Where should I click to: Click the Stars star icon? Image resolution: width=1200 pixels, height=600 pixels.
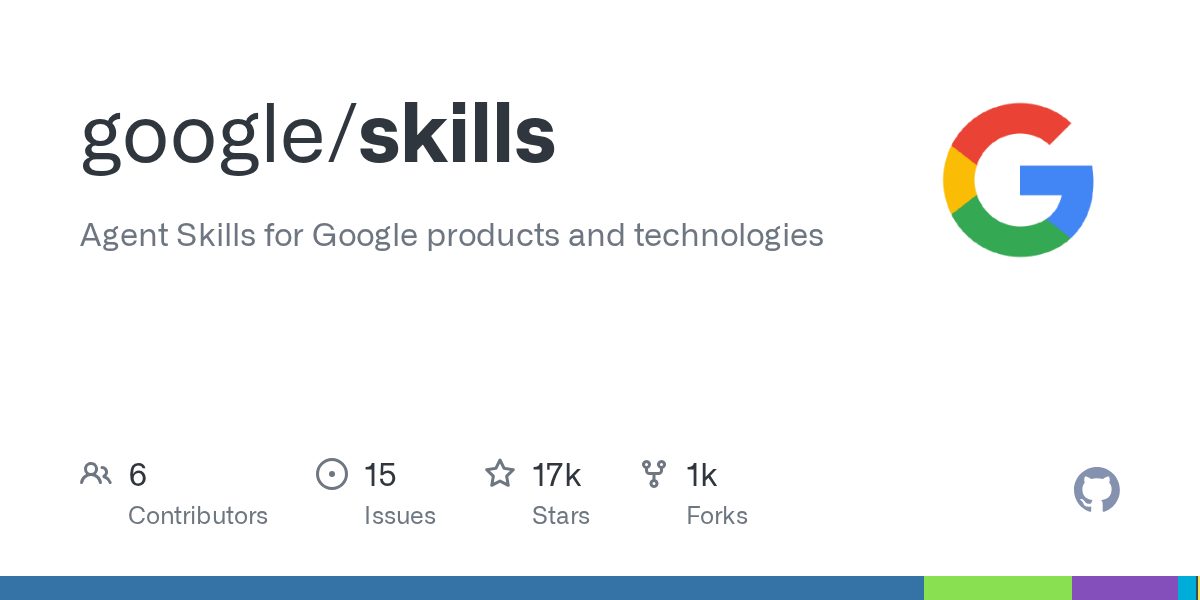click(500, 473)
